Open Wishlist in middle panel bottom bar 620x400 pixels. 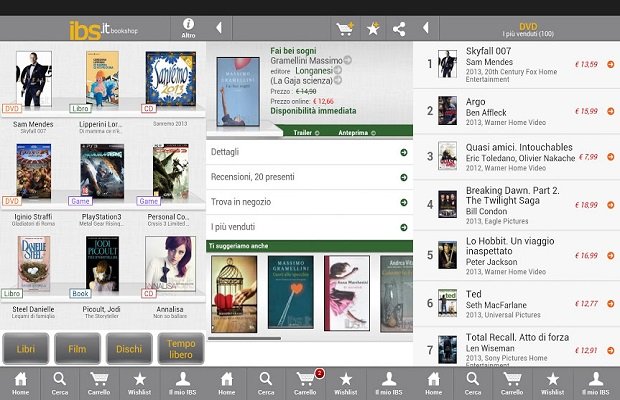[346, 383]
